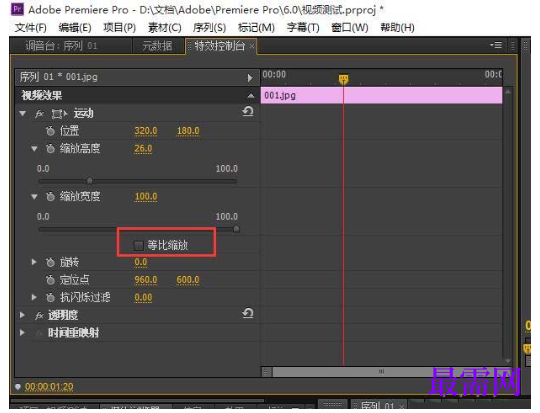Click the 抗闪烁过滤 value 0.00

[x=143, y=298]
